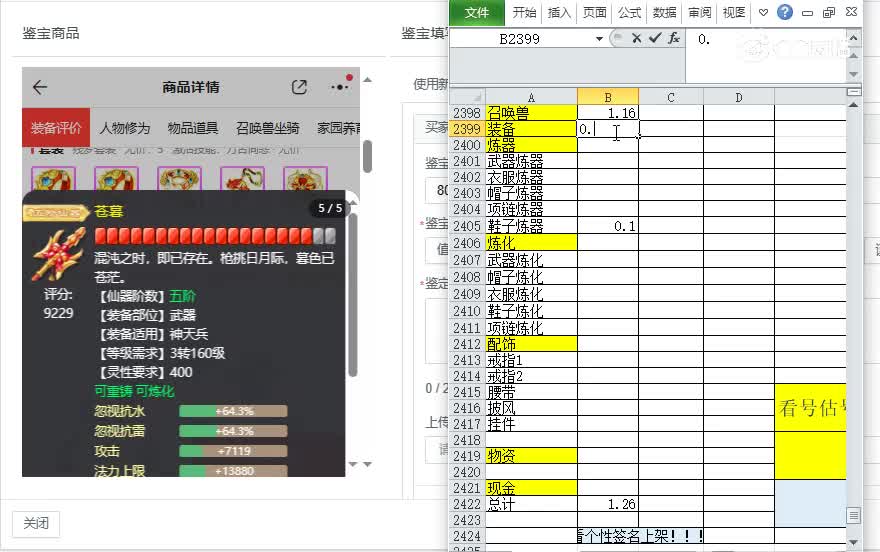Image resolution: width=880 pixels, height=552 pixels.
Task: Click the select-all corner of the sheet
Action: [x=467, y=97]
